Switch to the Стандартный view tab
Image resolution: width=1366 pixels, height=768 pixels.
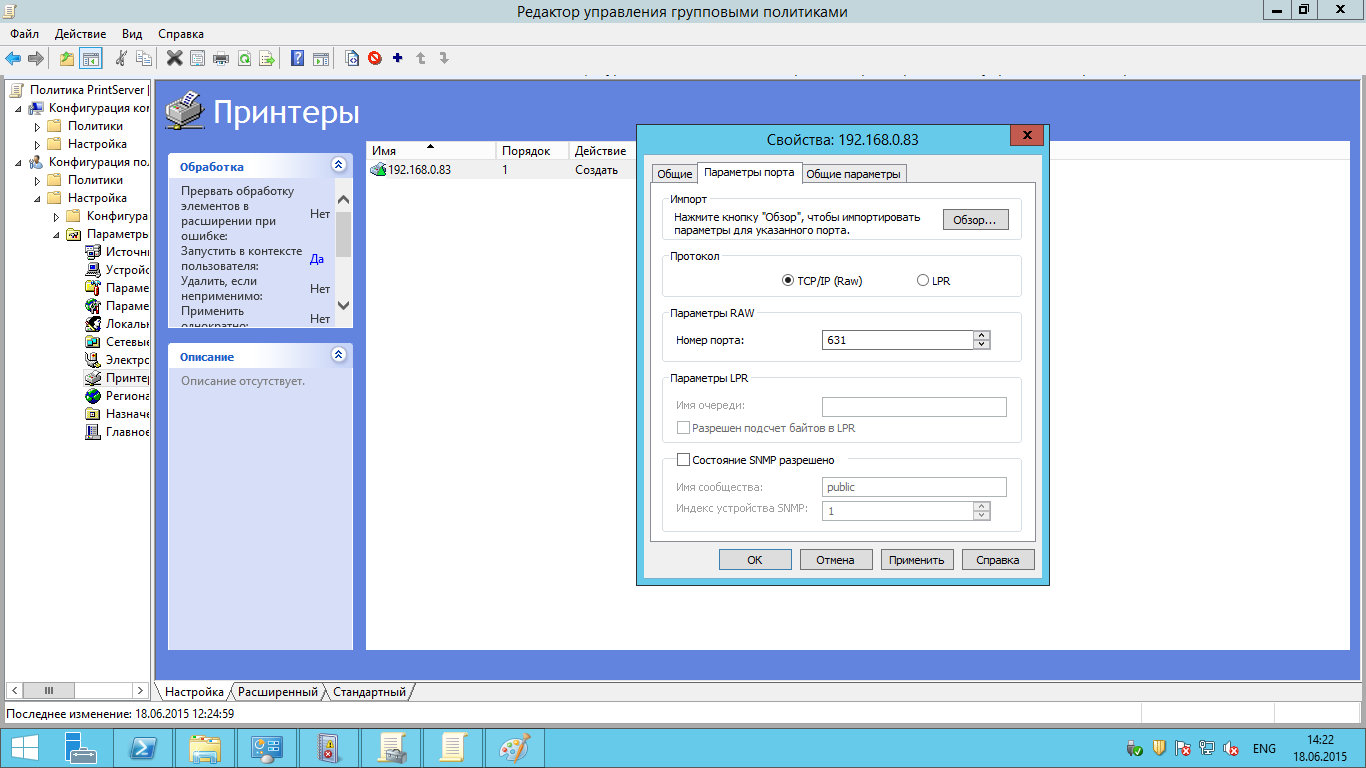point(369,692)
